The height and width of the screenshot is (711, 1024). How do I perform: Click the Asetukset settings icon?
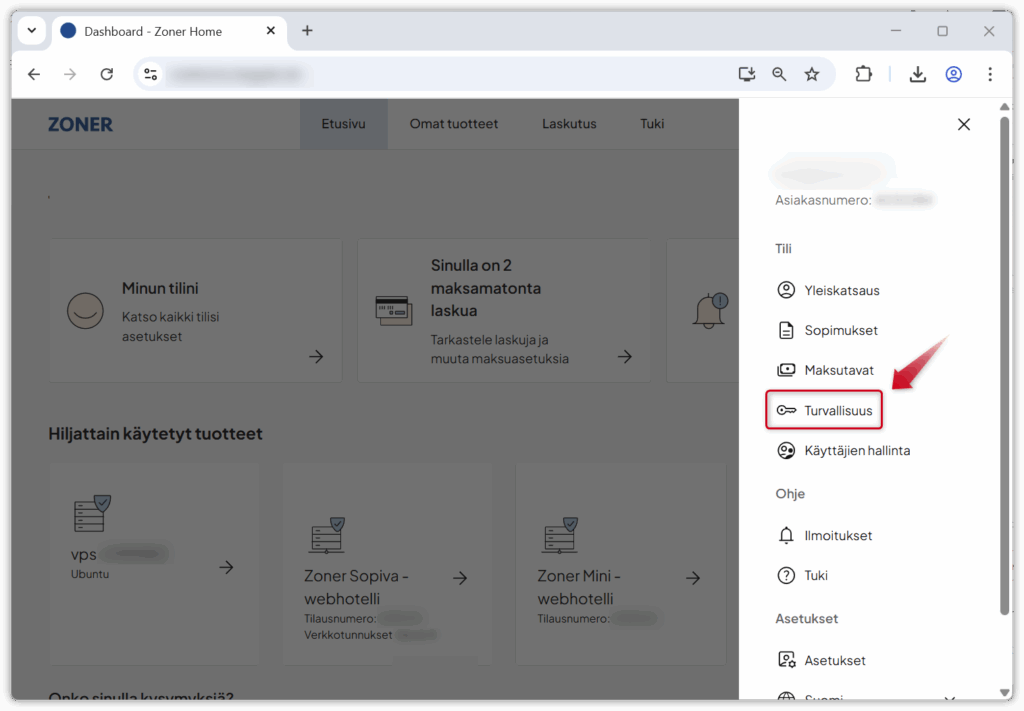tap(786, 660)
